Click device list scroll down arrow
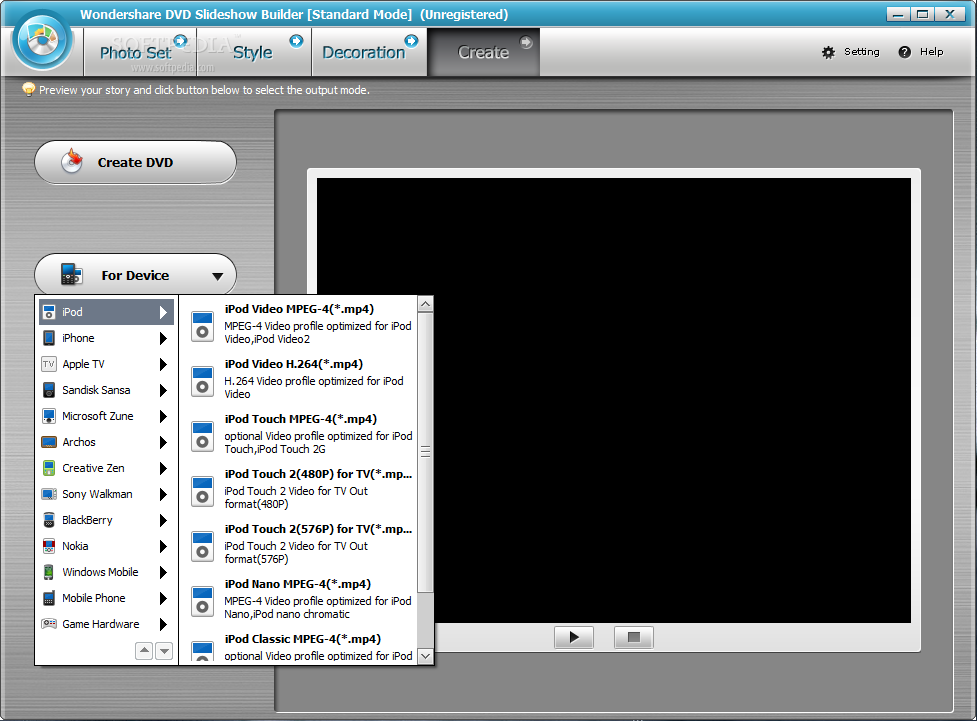This screenshot has height=721, width=977. click(164, 651)
